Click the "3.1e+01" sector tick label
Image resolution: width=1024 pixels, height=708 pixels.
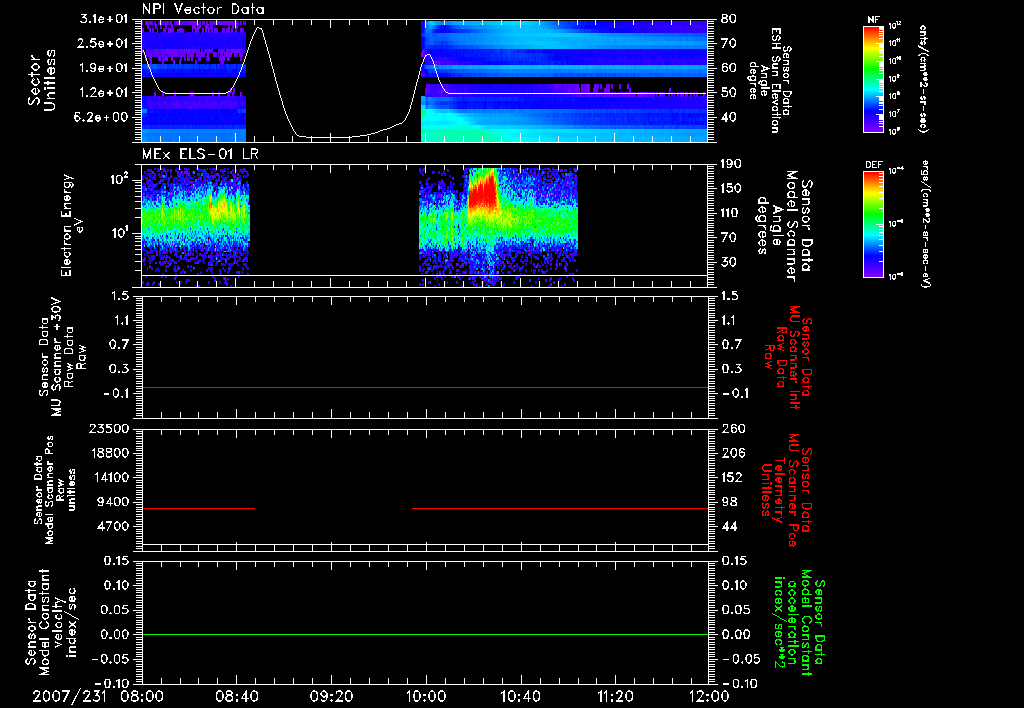pos(103,19)
